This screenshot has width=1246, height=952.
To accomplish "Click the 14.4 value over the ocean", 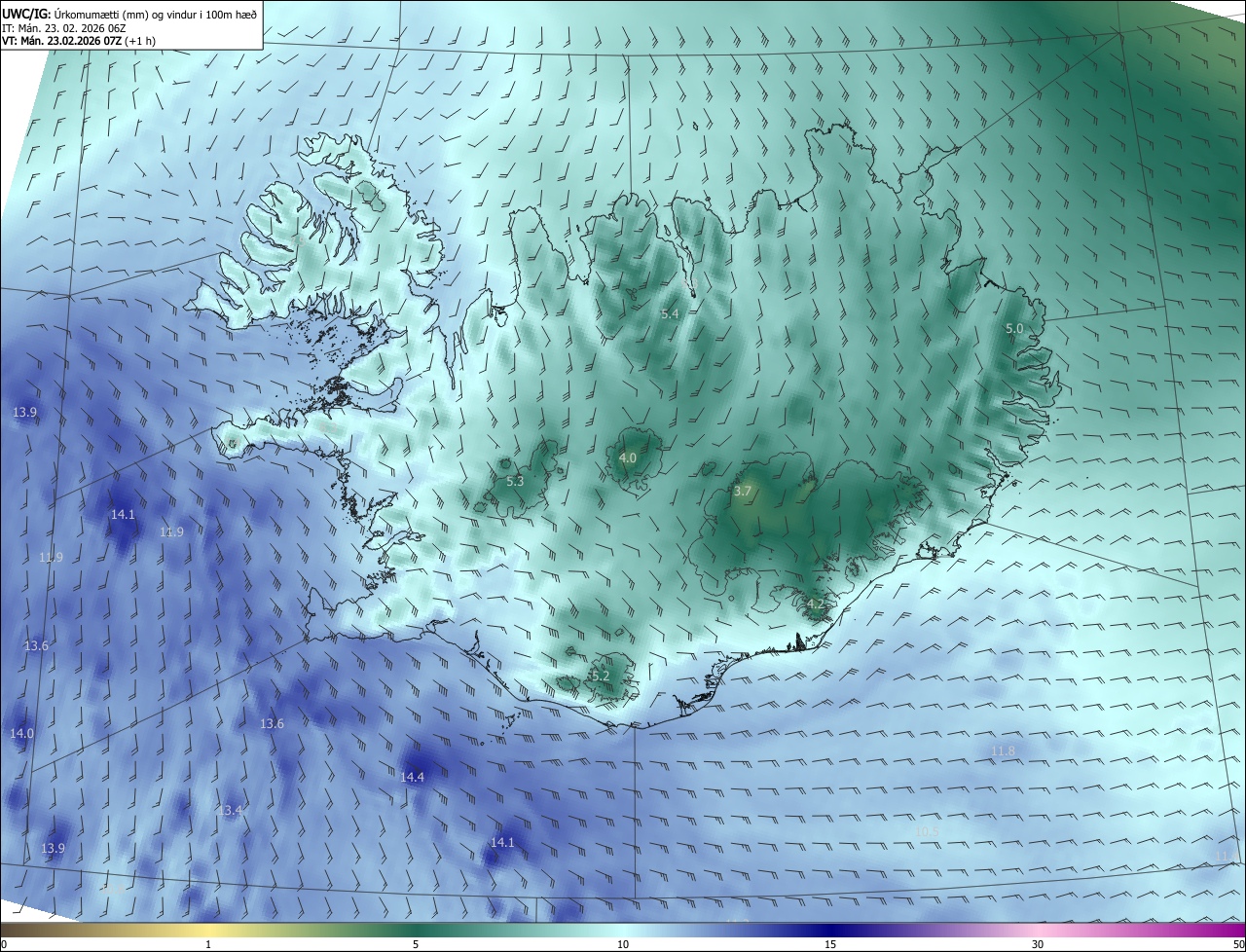I will click(413, 777).
